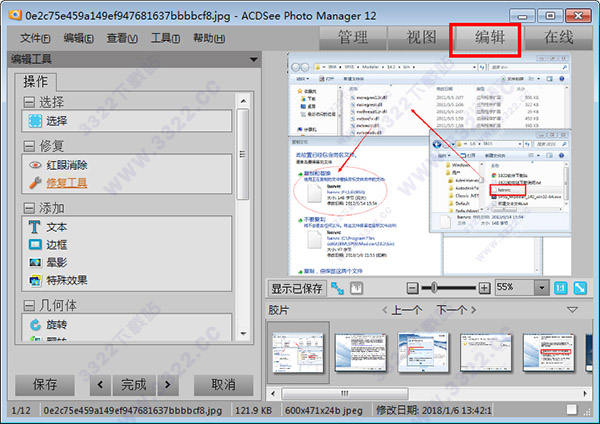Open the 修复工具 repair tool
The image size is (600, 424).
(x=58, y=183)
